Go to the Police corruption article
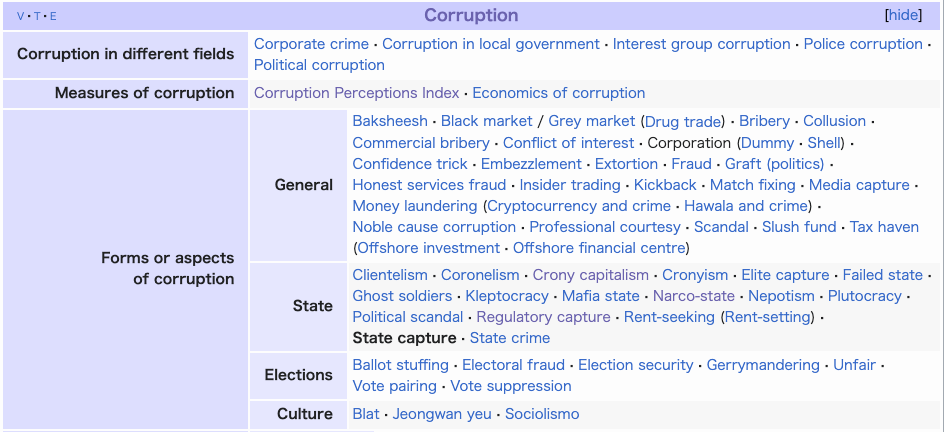This screenshot has height=432, width=944. coord(863,44)
